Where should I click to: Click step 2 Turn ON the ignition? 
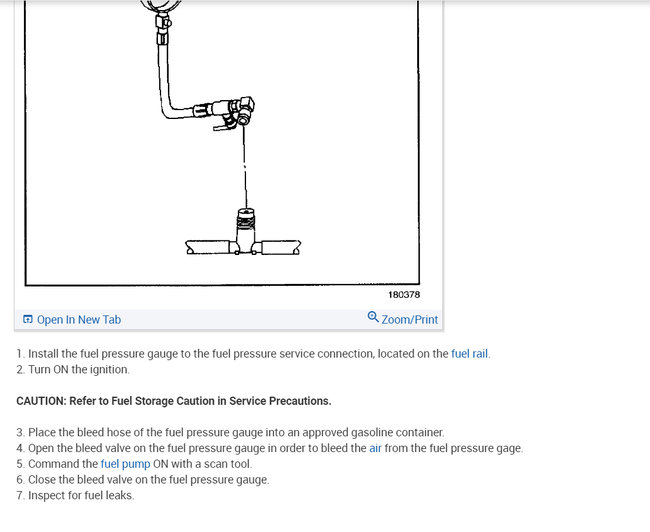[73, 369]
